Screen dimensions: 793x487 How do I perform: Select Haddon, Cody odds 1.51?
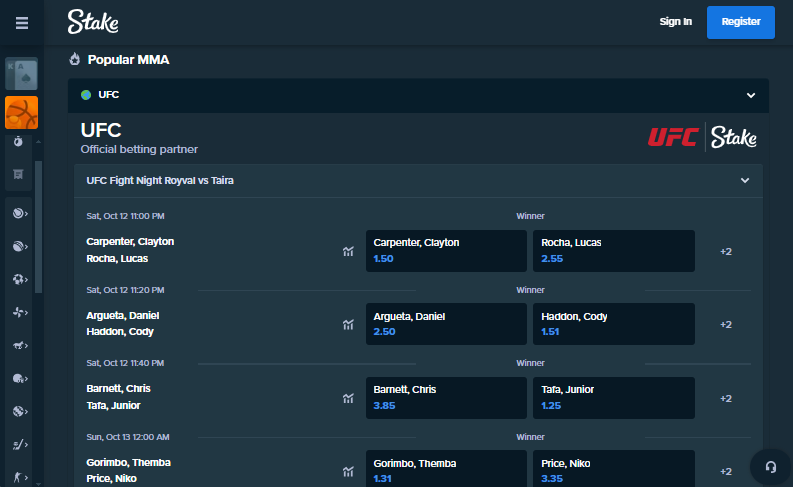click(x=613, y=324)
